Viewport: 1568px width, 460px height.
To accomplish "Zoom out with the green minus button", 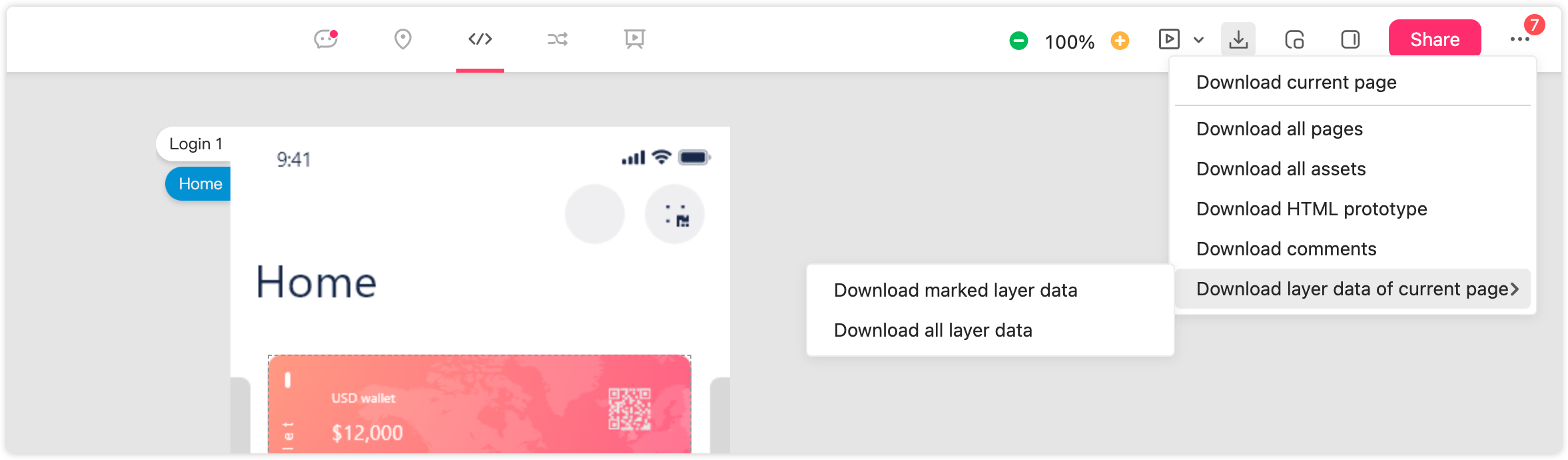I will [1018, 41].
